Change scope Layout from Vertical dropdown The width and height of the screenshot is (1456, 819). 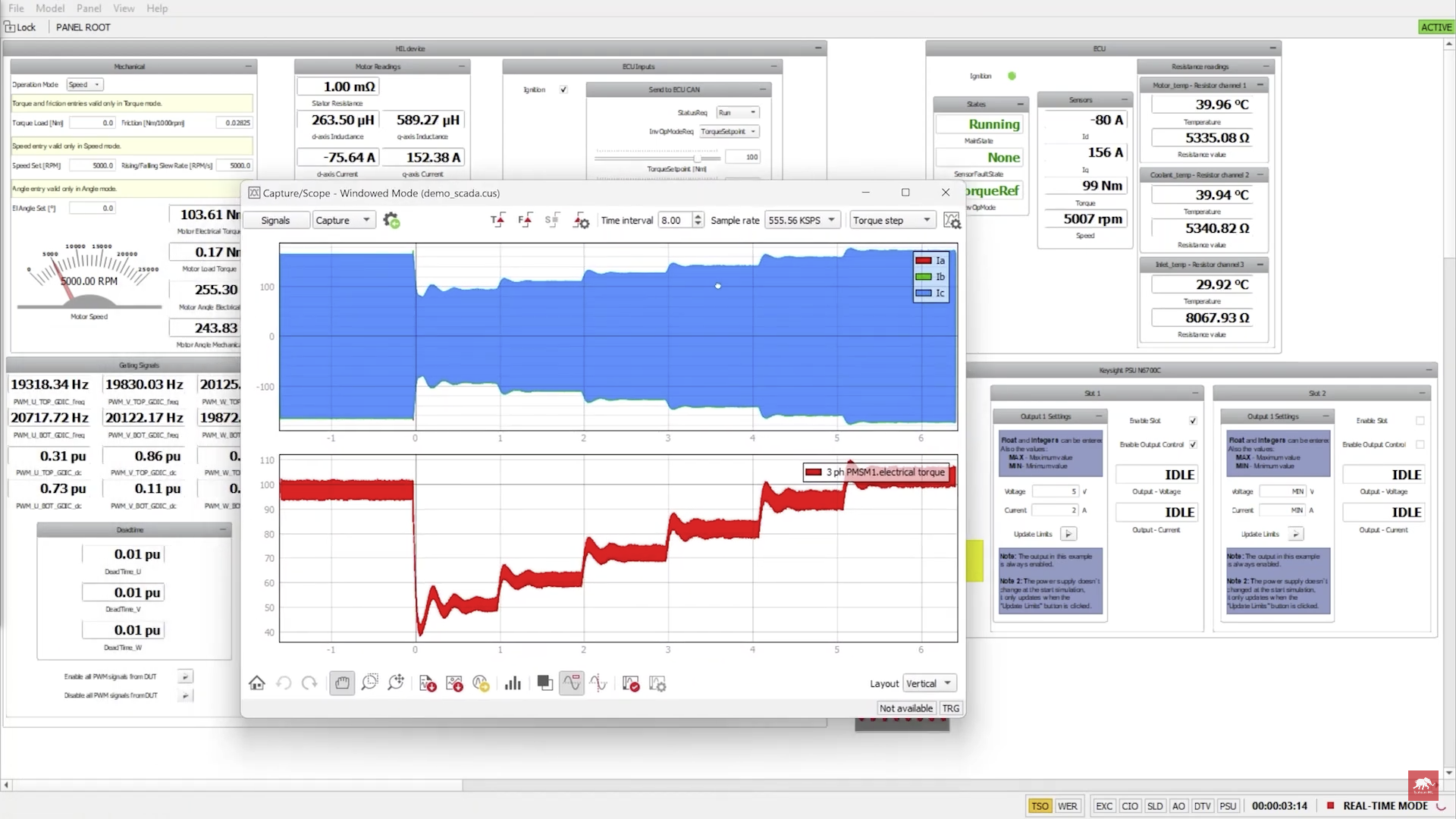929,682
